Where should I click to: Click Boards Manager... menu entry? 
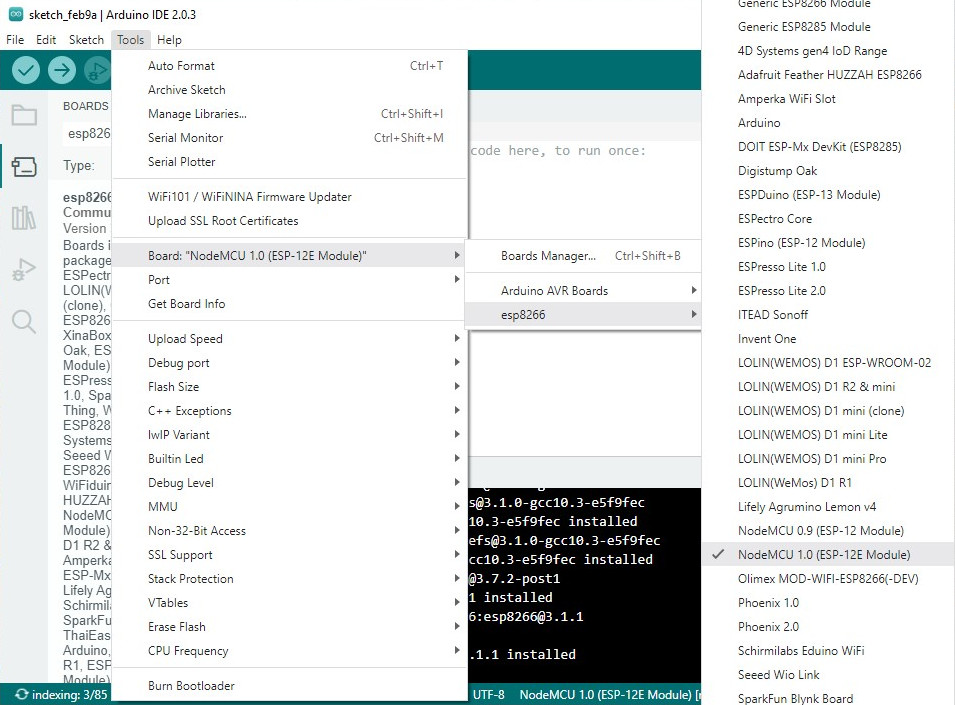pos(548,256)
